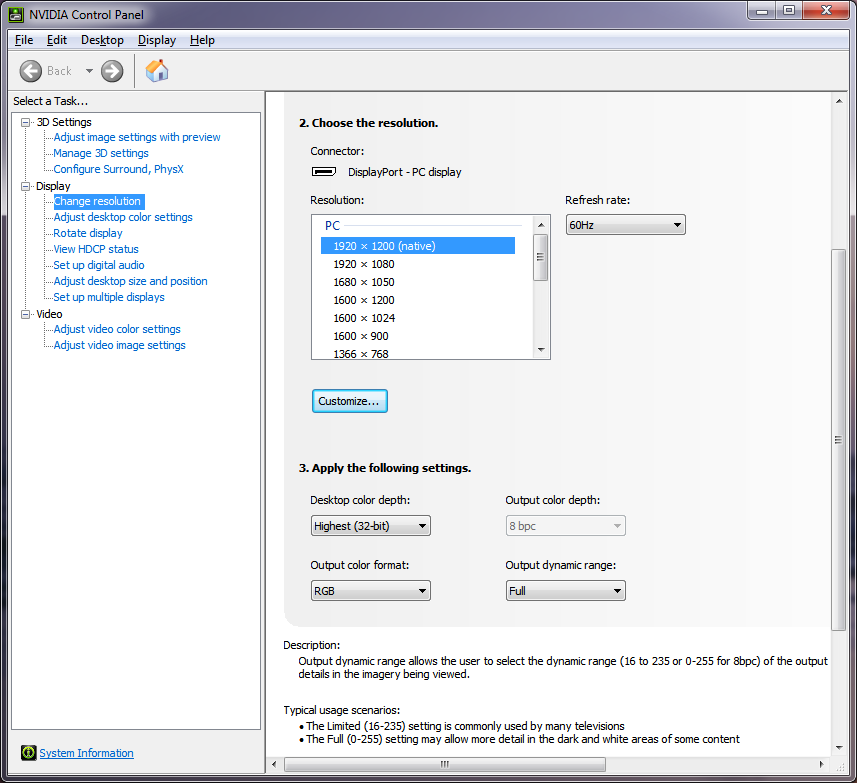The height and width of the screenshot is (783, 857).
Task: Open the Refresh rate dropdown
Action: coord(625,225)
